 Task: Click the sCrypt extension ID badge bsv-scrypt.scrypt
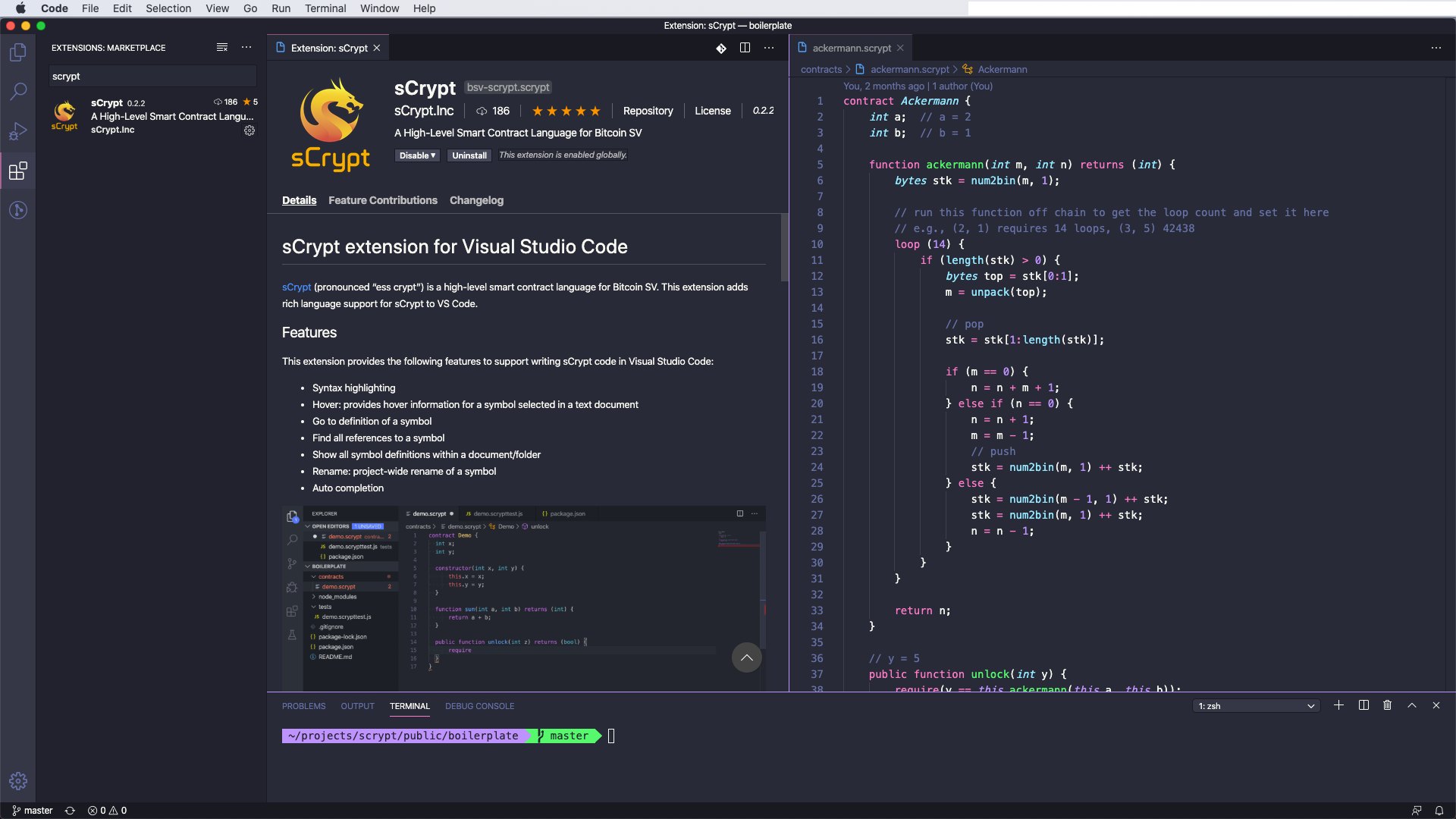508,87
